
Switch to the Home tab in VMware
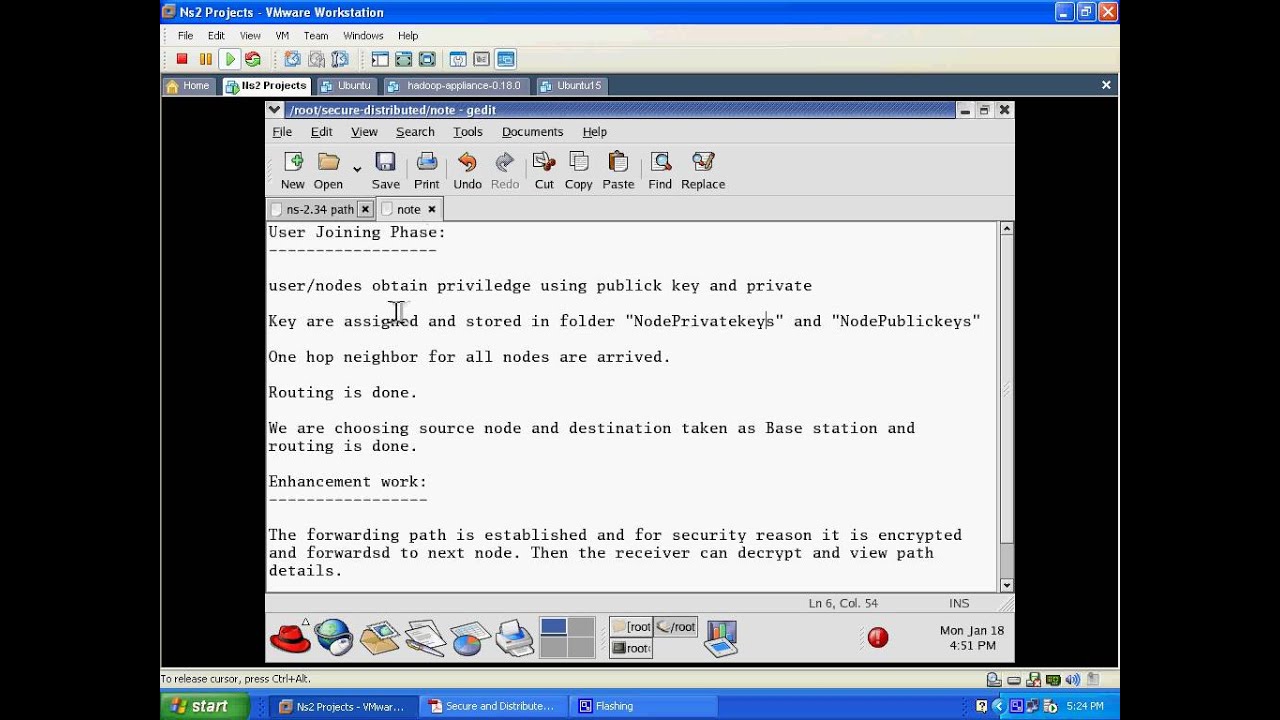188,86
